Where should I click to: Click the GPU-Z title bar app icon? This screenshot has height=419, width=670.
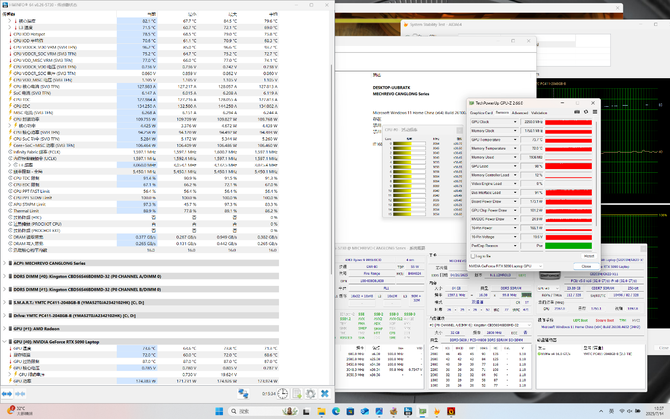[x=471, y=104]
